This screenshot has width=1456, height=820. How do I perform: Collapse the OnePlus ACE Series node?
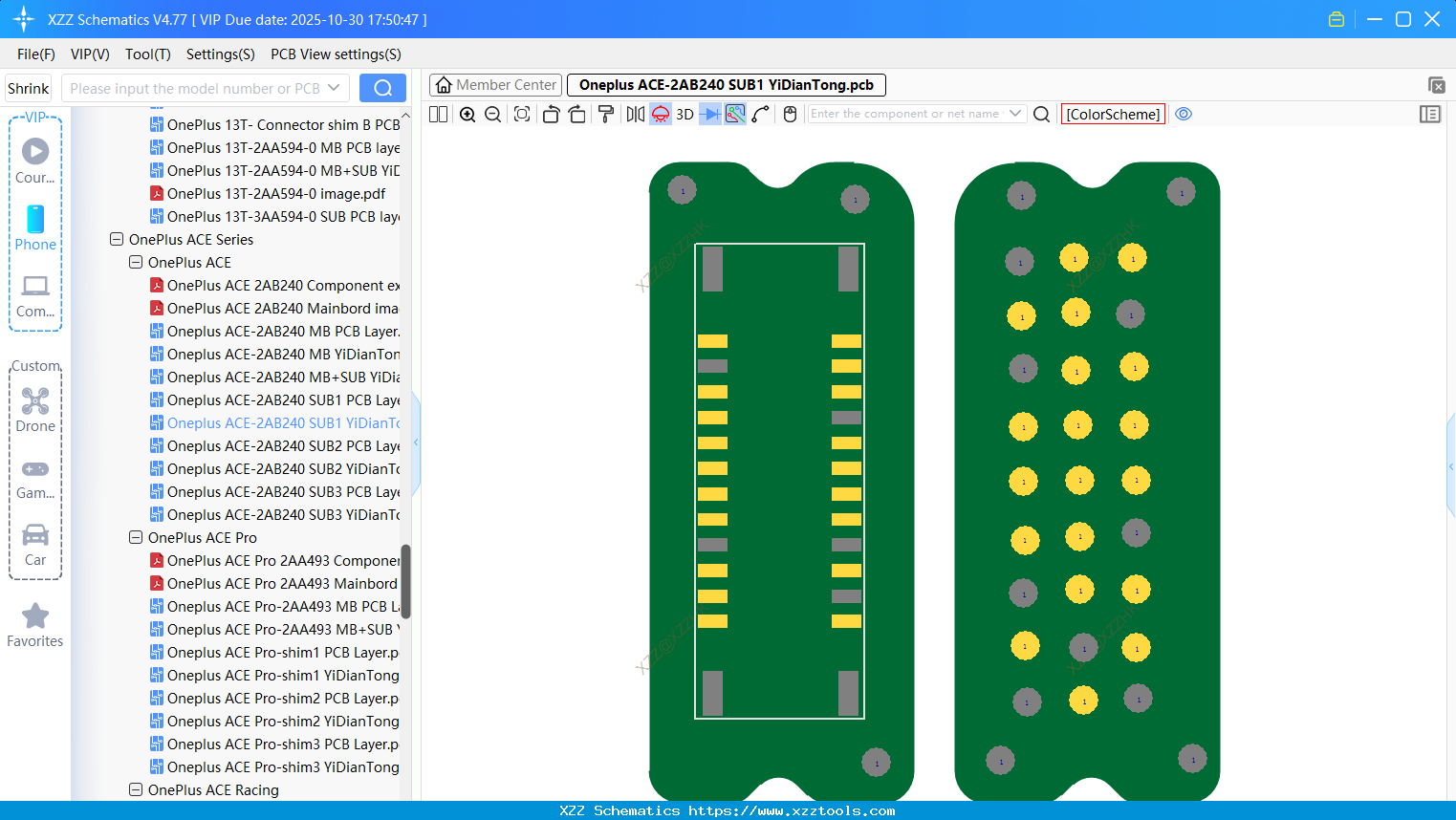(116, 239)
